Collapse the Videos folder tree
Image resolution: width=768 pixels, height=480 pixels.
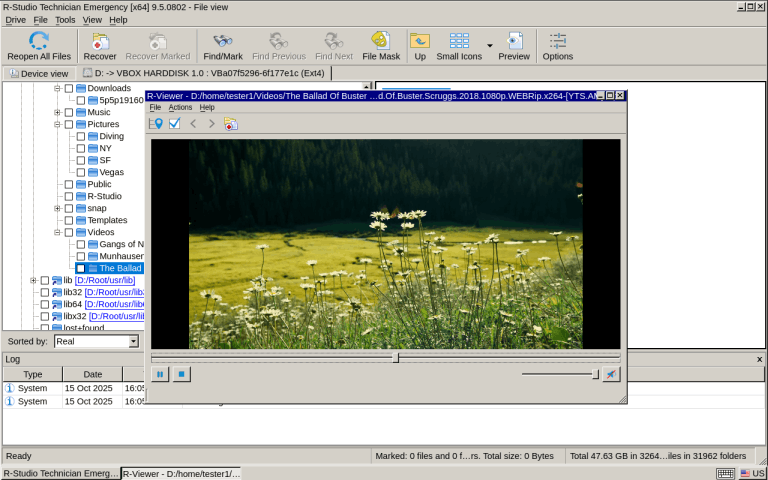(57, 232)
